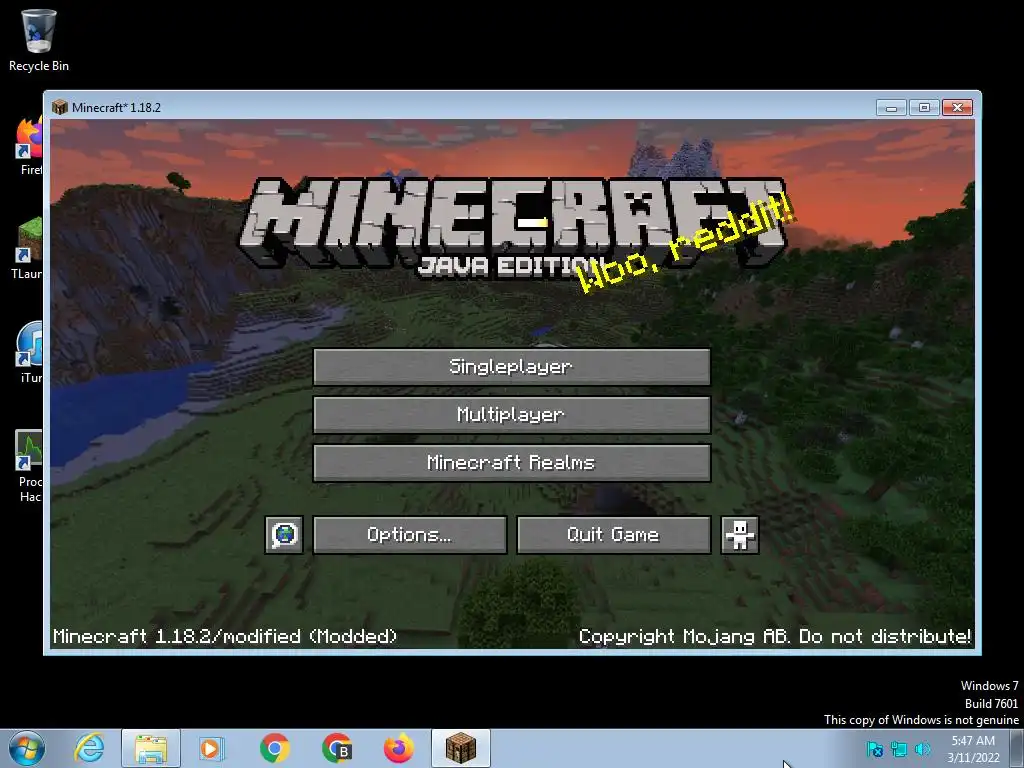Select the Firefox desktop shortcut
The image size is (1024, 768).
coord(28,147)
